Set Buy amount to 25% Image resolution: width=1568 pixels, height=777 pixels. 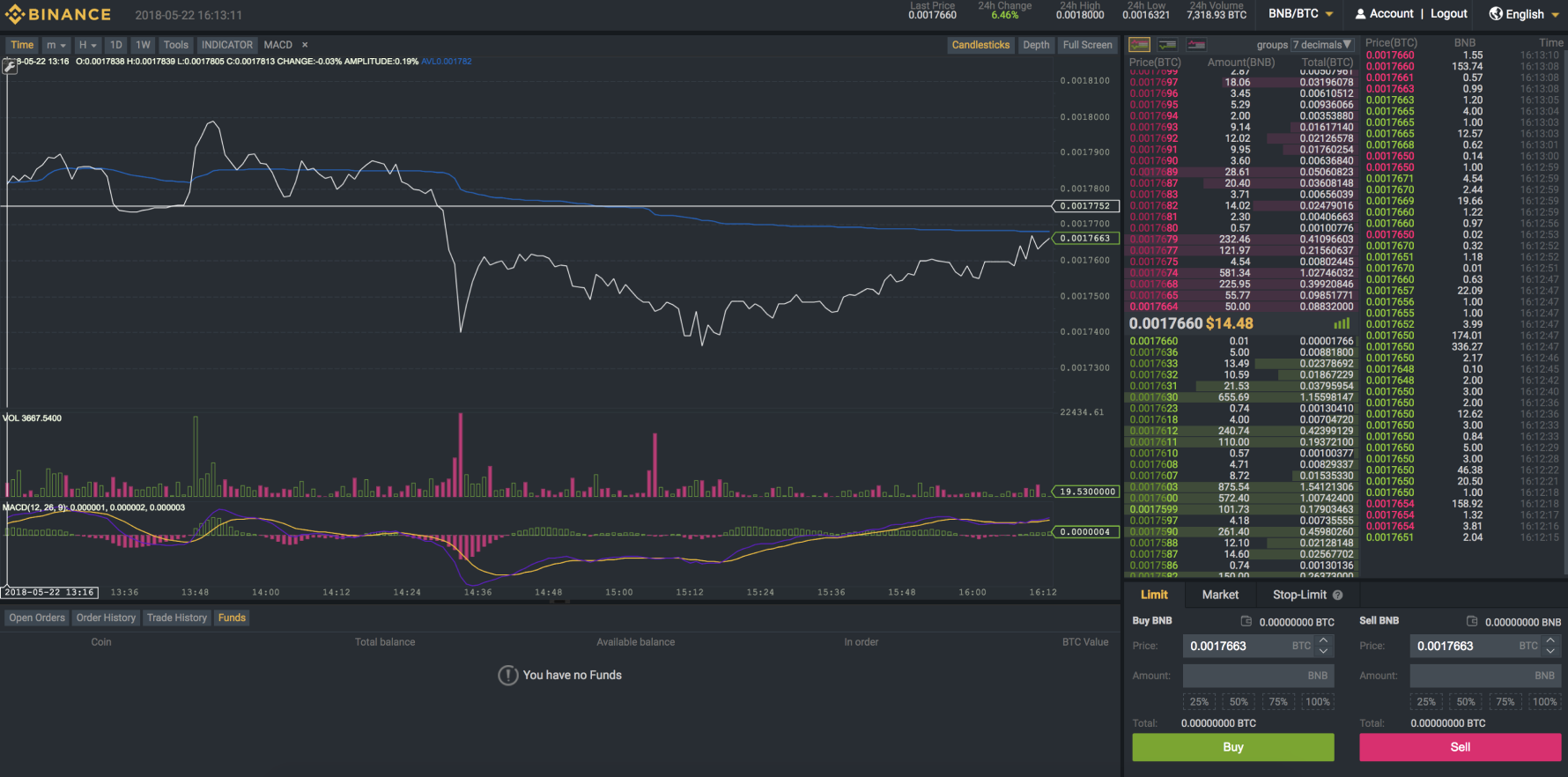pos(1199,702)
